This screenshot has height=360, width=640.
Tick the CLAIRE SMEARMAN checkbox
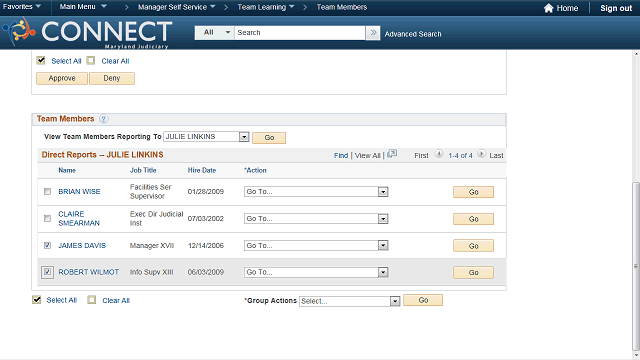pos(47,218)
